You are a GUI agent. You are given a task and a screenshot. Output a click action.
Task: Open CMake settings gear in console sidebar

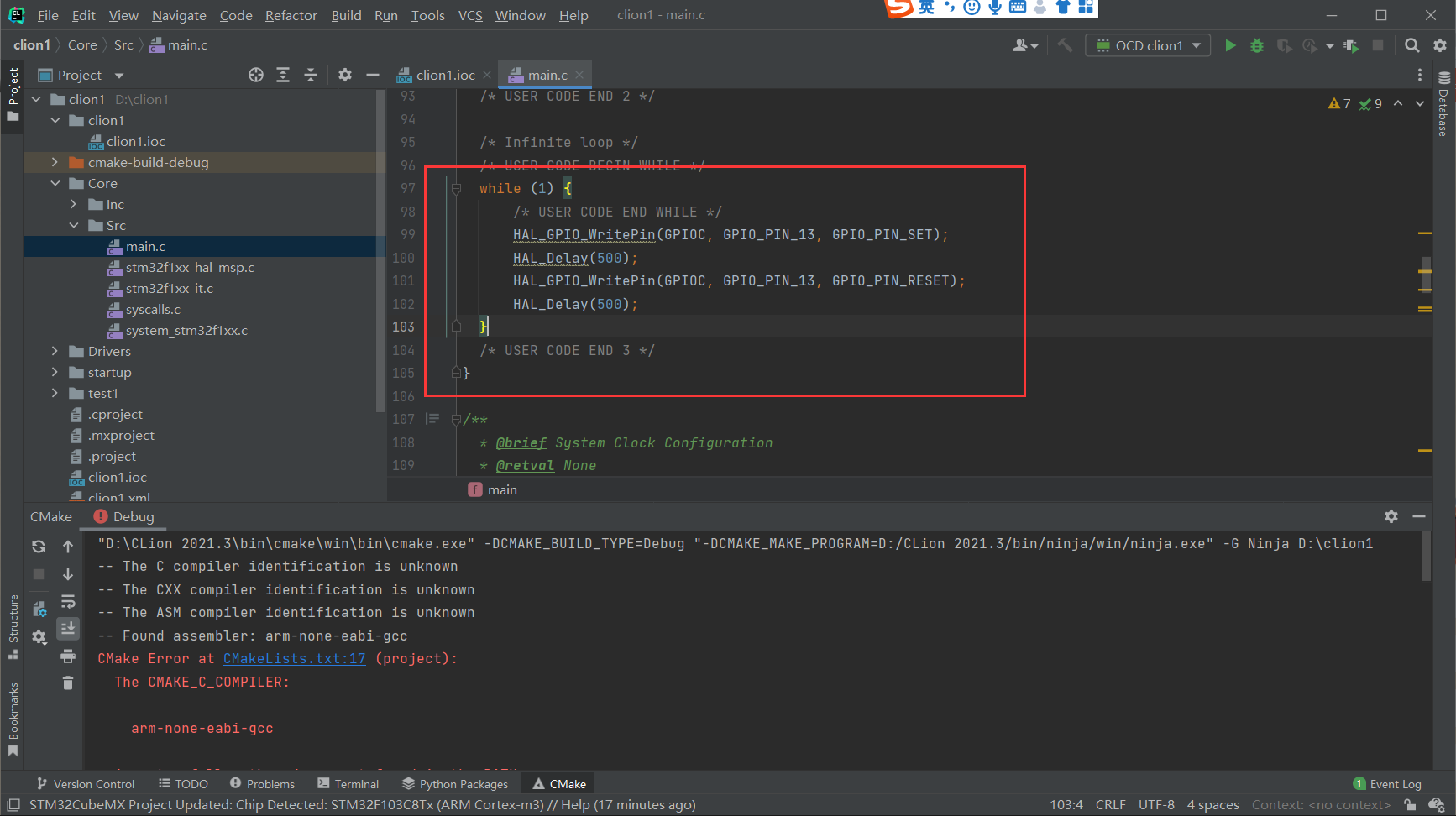coord(39,637)
